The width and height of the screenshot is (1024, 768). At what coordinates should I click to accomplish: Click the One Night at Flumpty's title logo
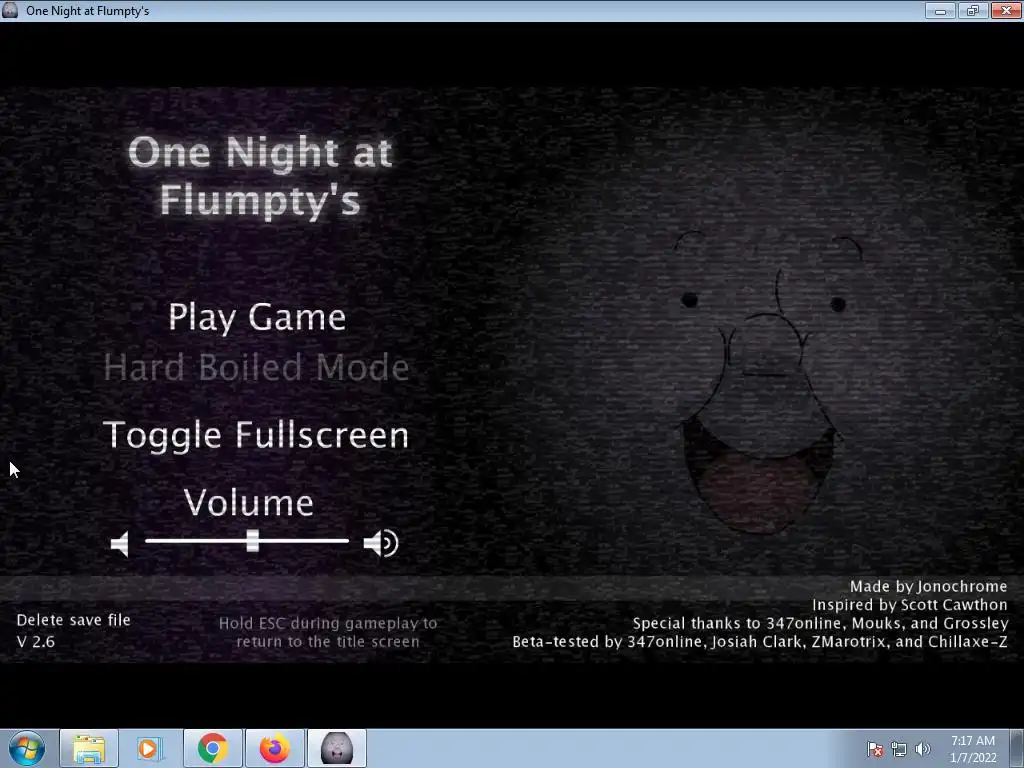point(260,175)
